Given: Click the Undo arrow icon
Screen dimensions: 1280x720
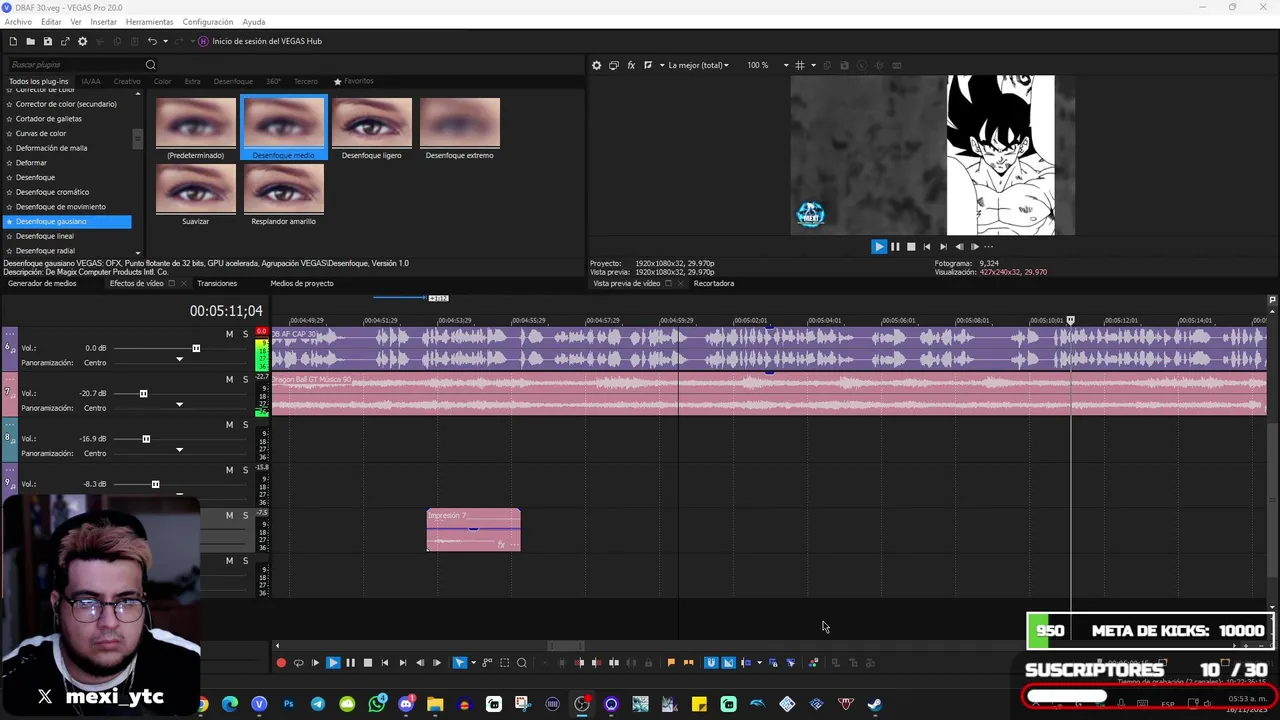Looking at the screenshot, I should (152, 41).
